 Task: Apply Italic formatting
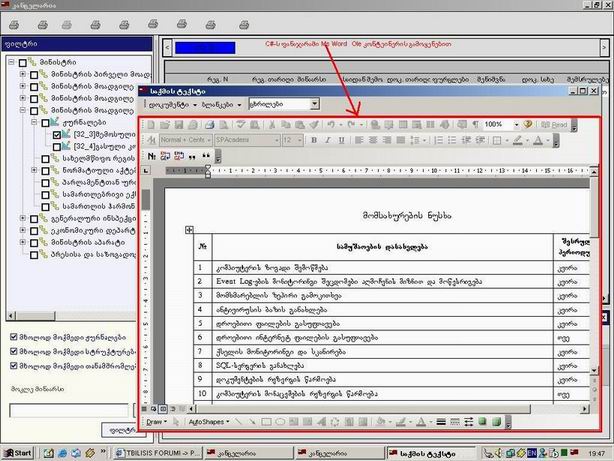[328, 140]
